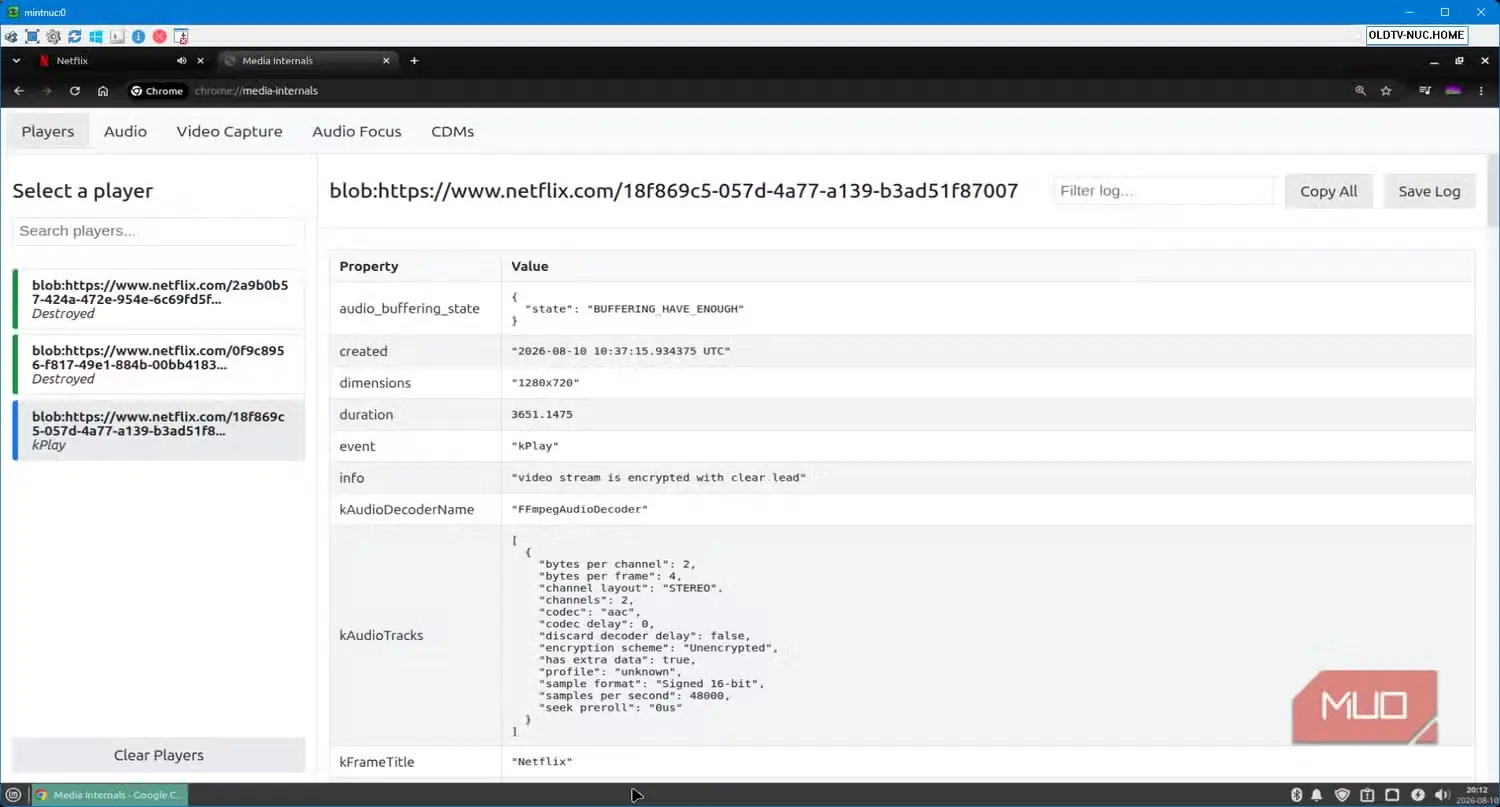Open the notification bell in the system tray
The height and width of the screenshot is (807, 1500).
[x=1316, y=795]
